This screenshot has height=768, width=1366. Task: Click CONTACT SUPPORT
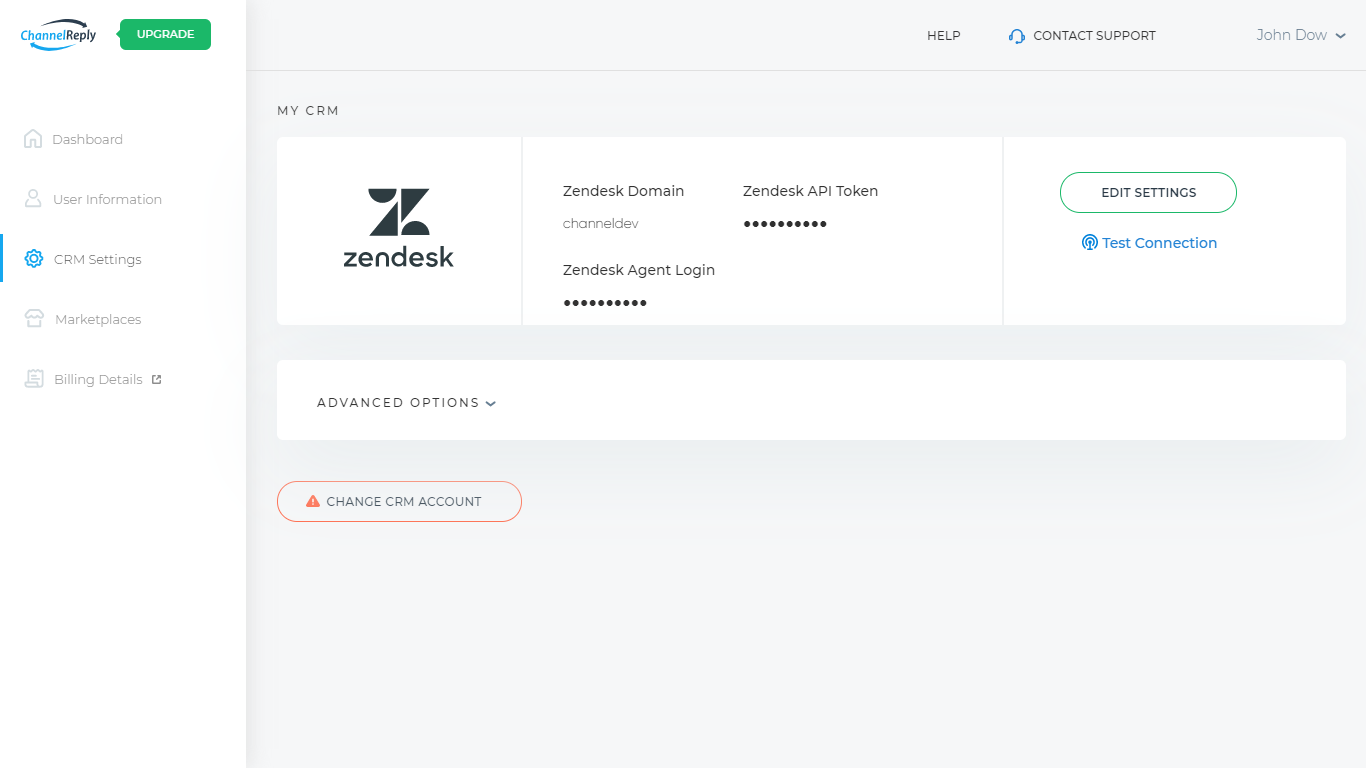pyautogui.click(x=1094, y=35)
